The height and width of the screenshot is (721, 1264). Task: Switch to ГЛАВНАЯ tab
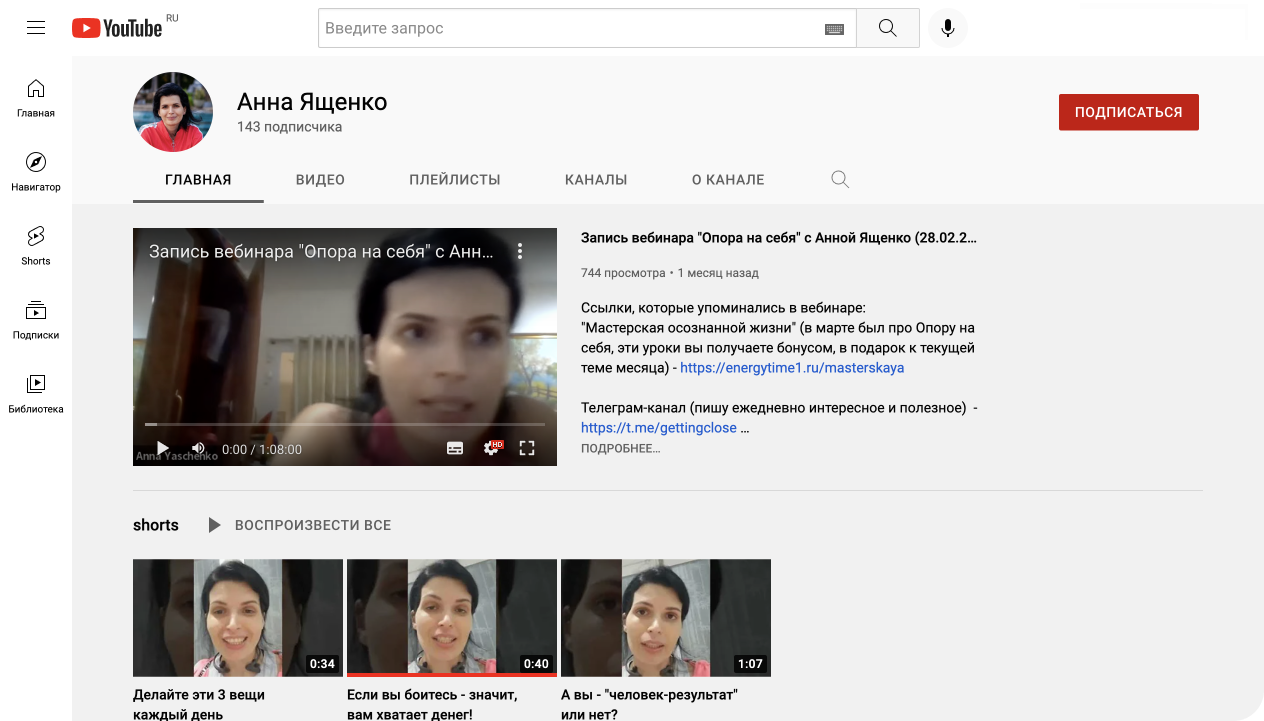point(198,180)
